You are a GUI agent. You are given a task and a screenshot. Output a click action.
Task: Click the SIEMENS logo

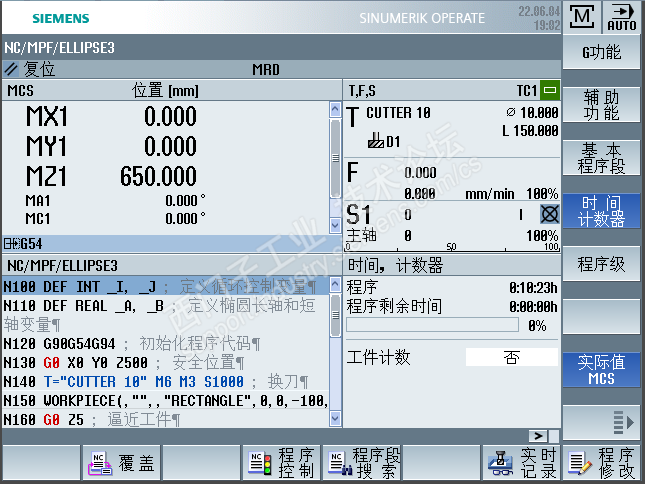60,18
